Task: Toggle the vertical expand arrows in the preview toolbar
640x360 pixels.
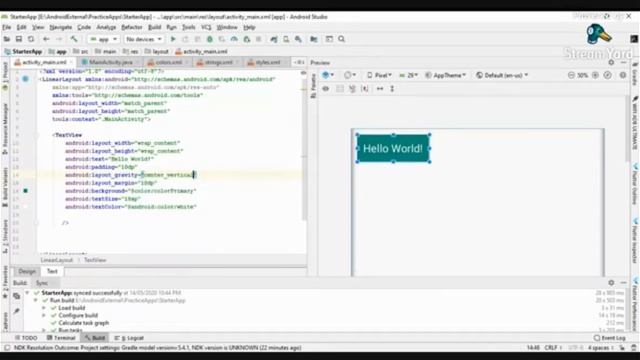Action: (x=392, y=89)
